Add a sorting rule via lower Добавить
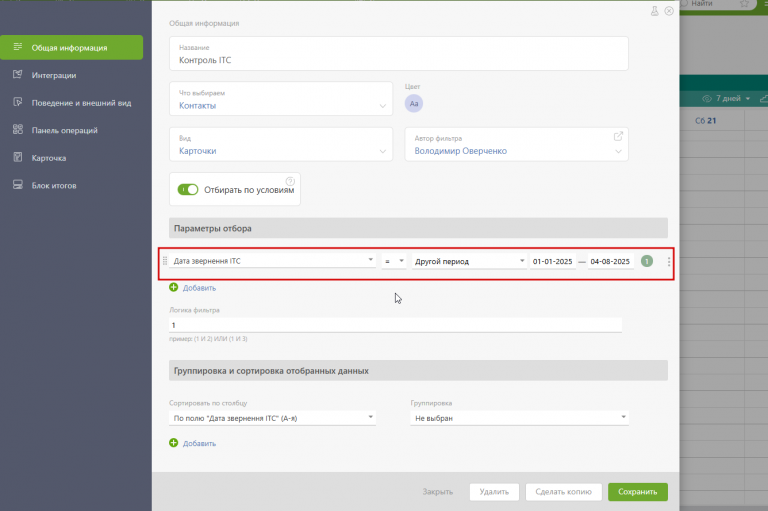The width and height of the screenshot is (768, 511). point(192,443)
